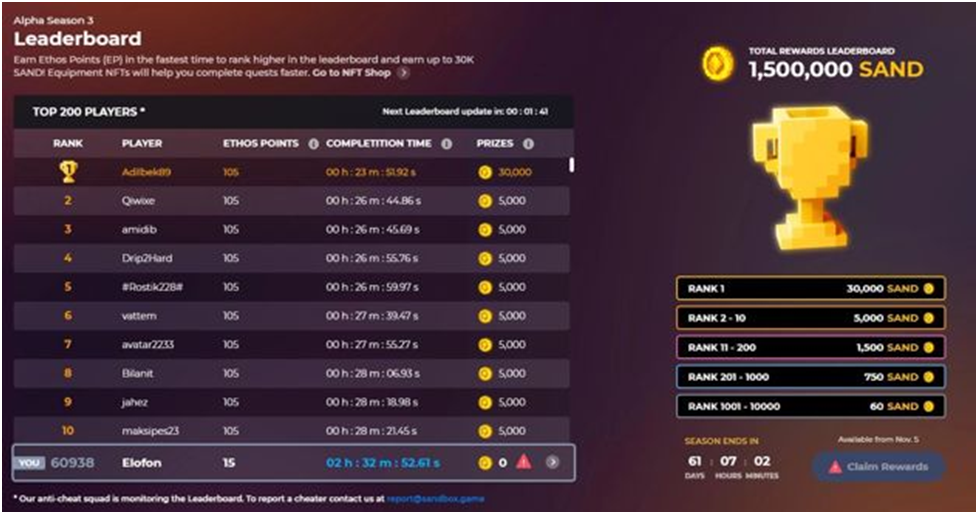Screen dimensions: 978x514
Task: Click the leaderboard scrollbar thumb
Action: pyautogui.click(x=571, y=165)
